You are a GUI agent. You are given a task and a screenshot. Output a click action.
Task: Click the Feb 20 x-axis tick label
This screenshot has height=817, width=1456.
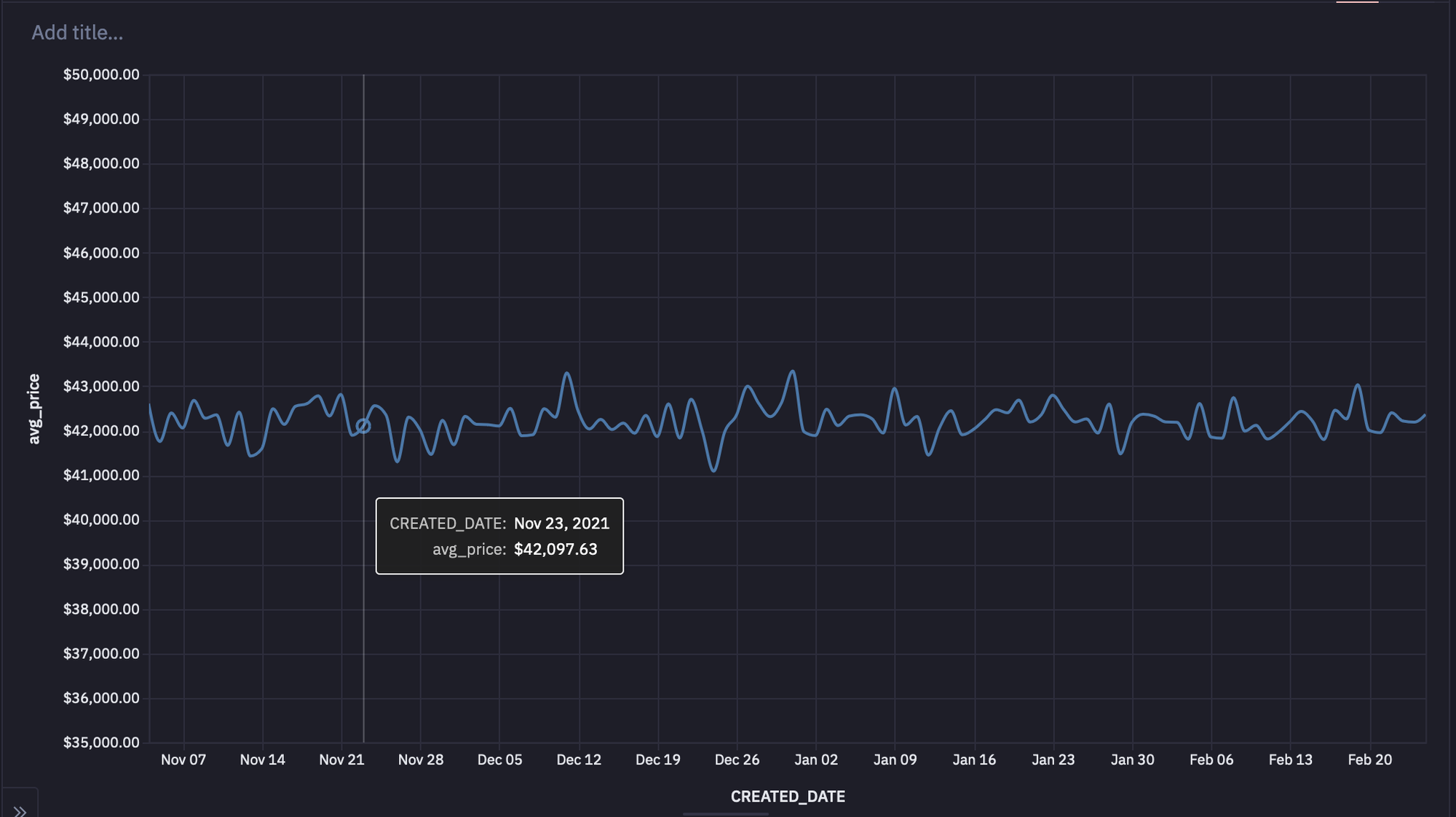(x=1369, y=759)
